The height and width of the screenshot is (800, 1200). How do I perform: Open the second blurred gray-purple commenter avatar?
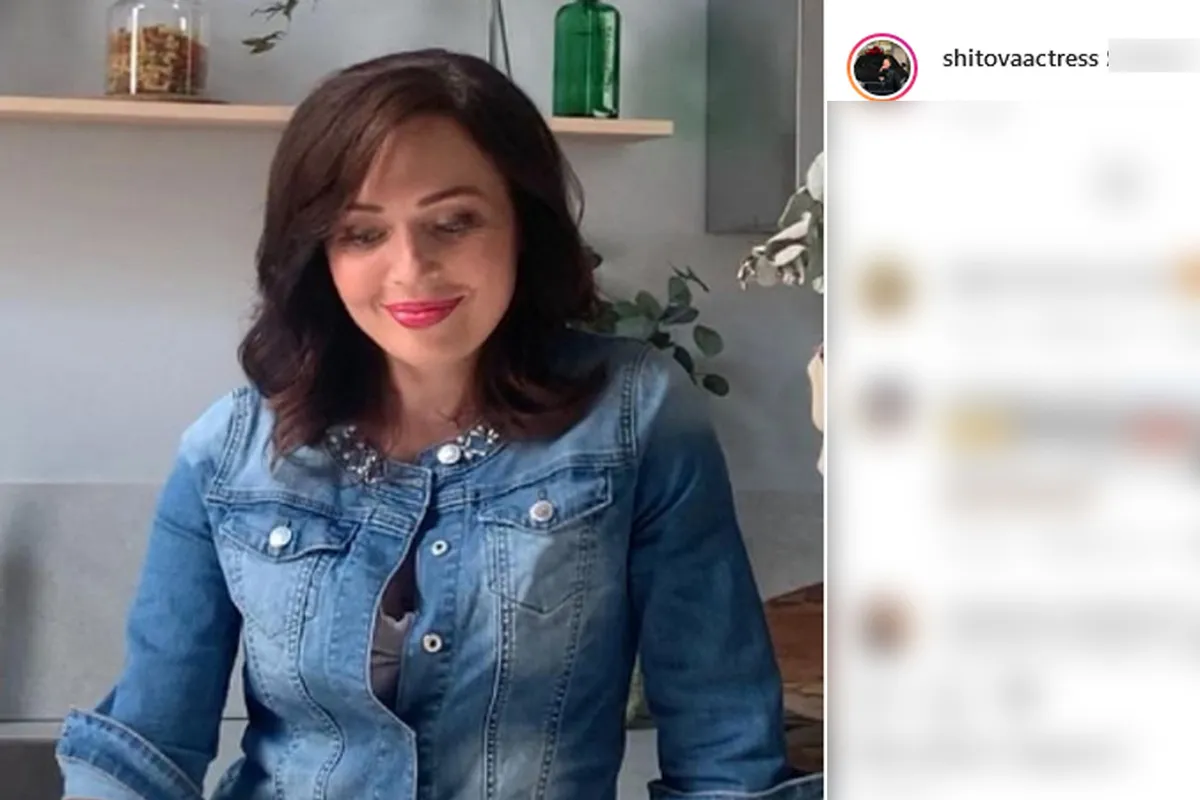(886, 405)
